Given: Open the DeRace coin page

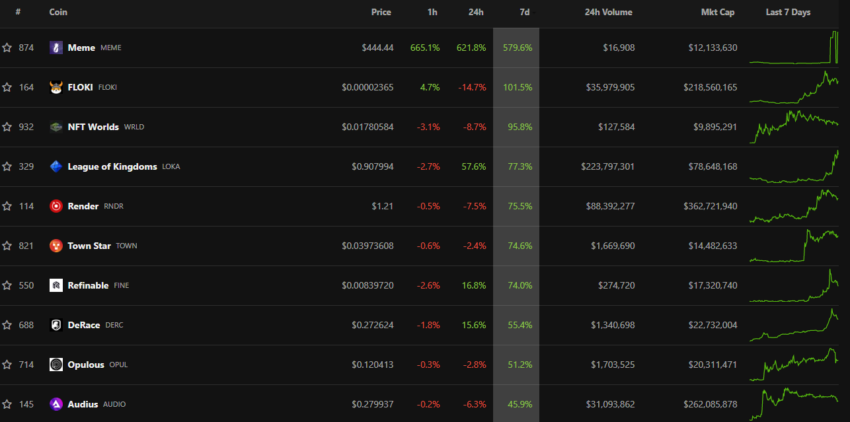Looking at the screenshot, I should point(84,325).
